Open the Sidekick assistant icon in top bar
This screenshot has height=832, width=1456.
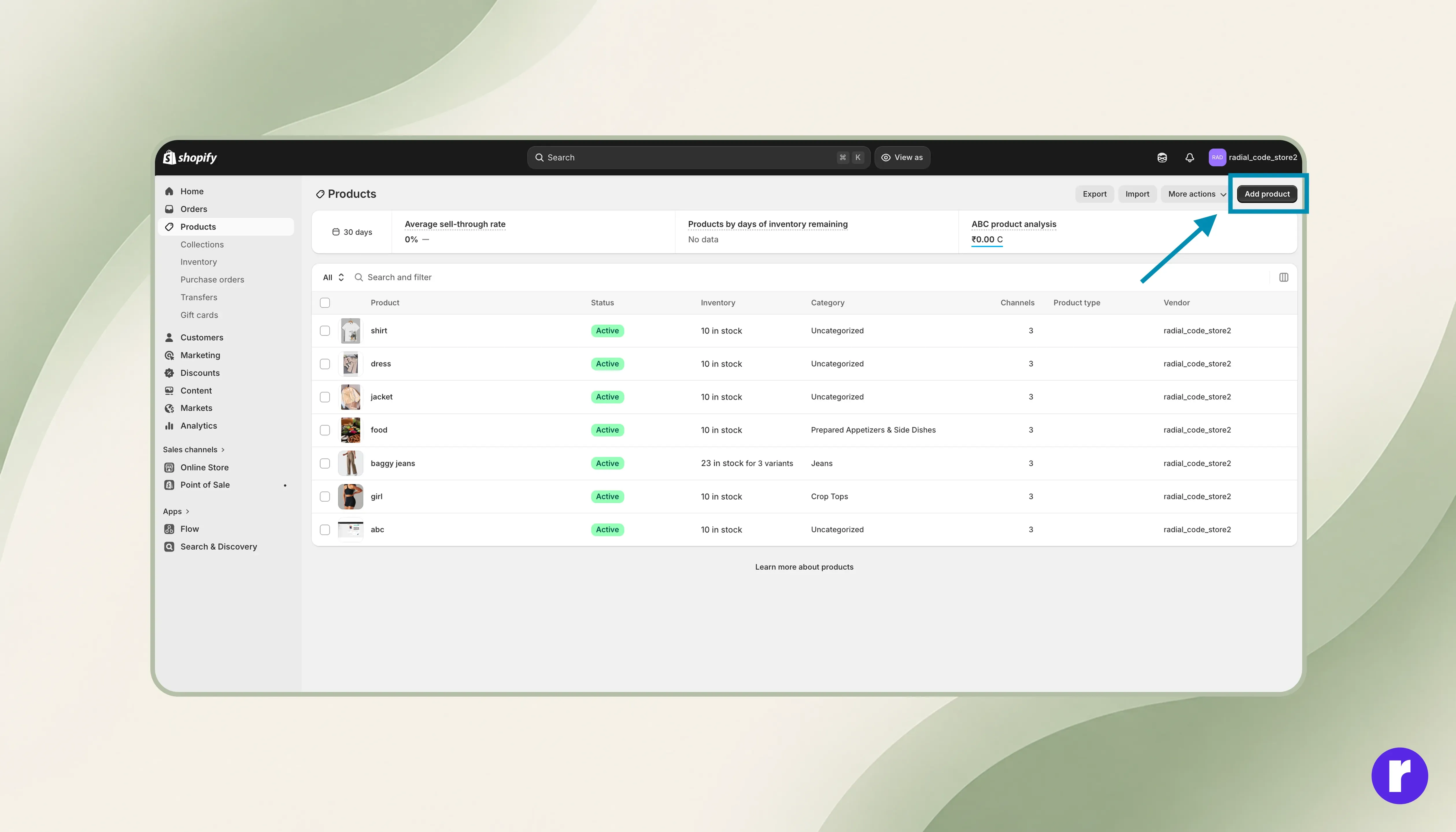pyautogui.click(x=1162, y=158)
